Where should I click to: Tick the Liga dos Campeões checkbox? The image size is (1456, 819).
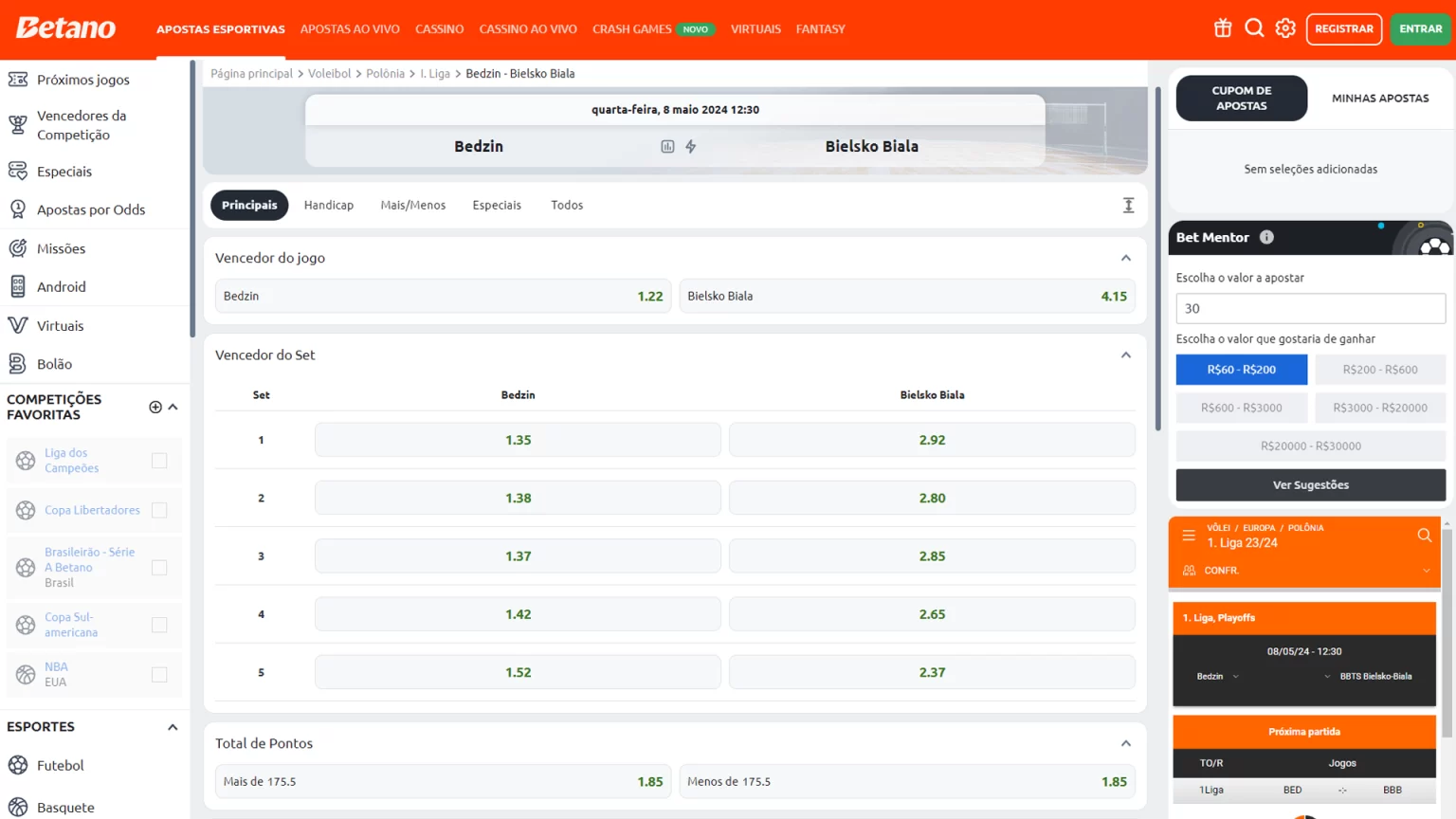[159, 461]
